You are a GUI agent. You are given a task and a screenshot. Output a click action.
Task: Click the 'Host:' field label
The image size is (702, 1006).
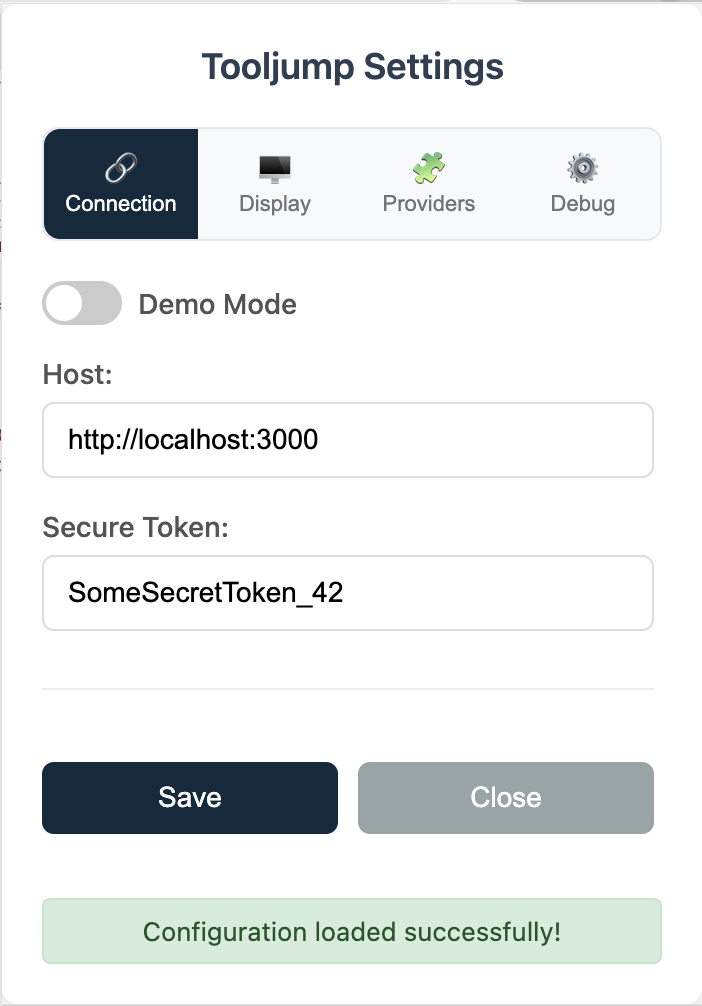77,374
